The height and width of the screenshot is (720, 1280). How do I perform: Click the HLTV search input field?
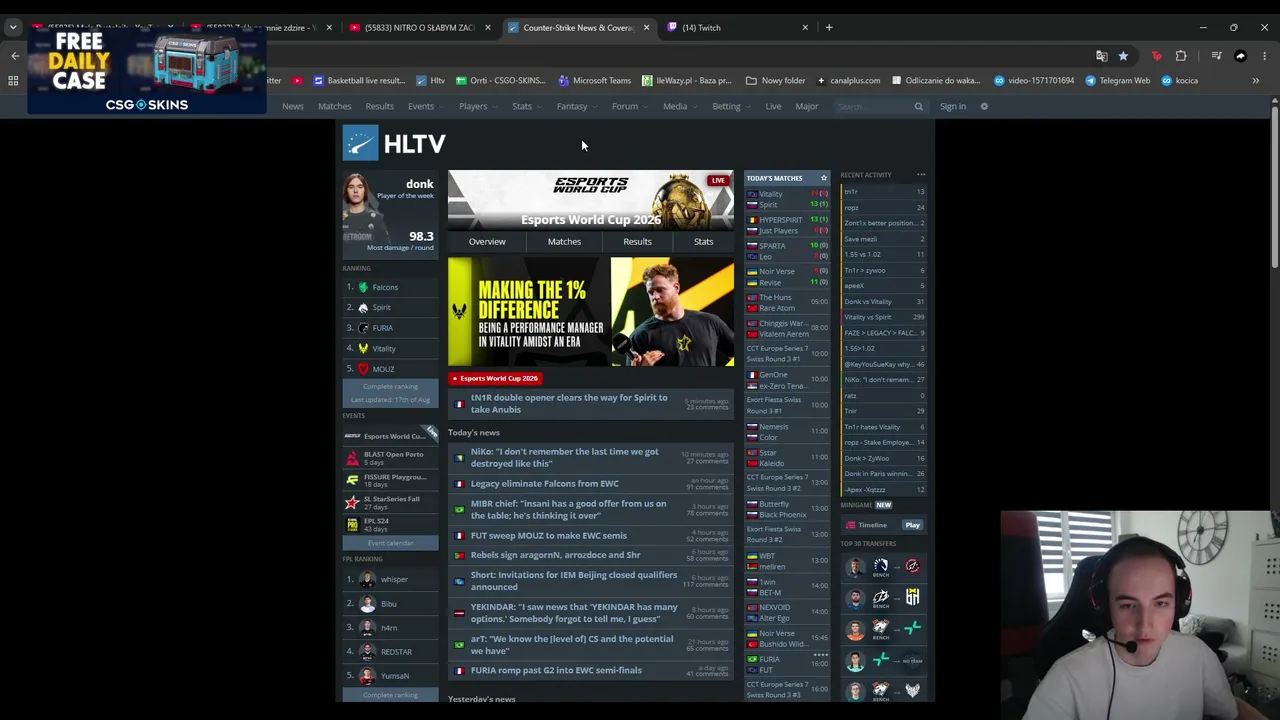coord(872,106)
